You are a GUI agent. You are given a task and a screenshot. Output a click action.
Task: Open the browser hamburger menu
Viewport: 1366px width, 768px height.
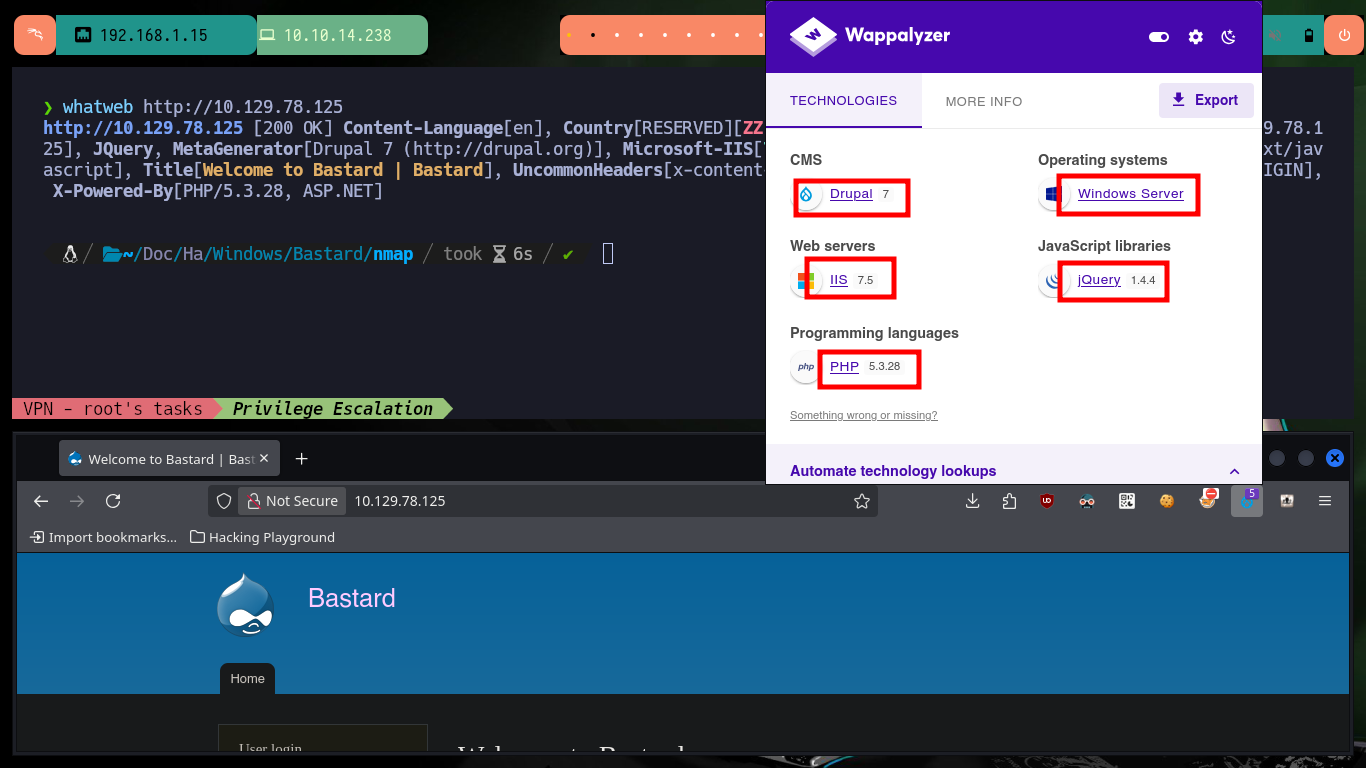pyautogui.click(x=1325, y=501)
